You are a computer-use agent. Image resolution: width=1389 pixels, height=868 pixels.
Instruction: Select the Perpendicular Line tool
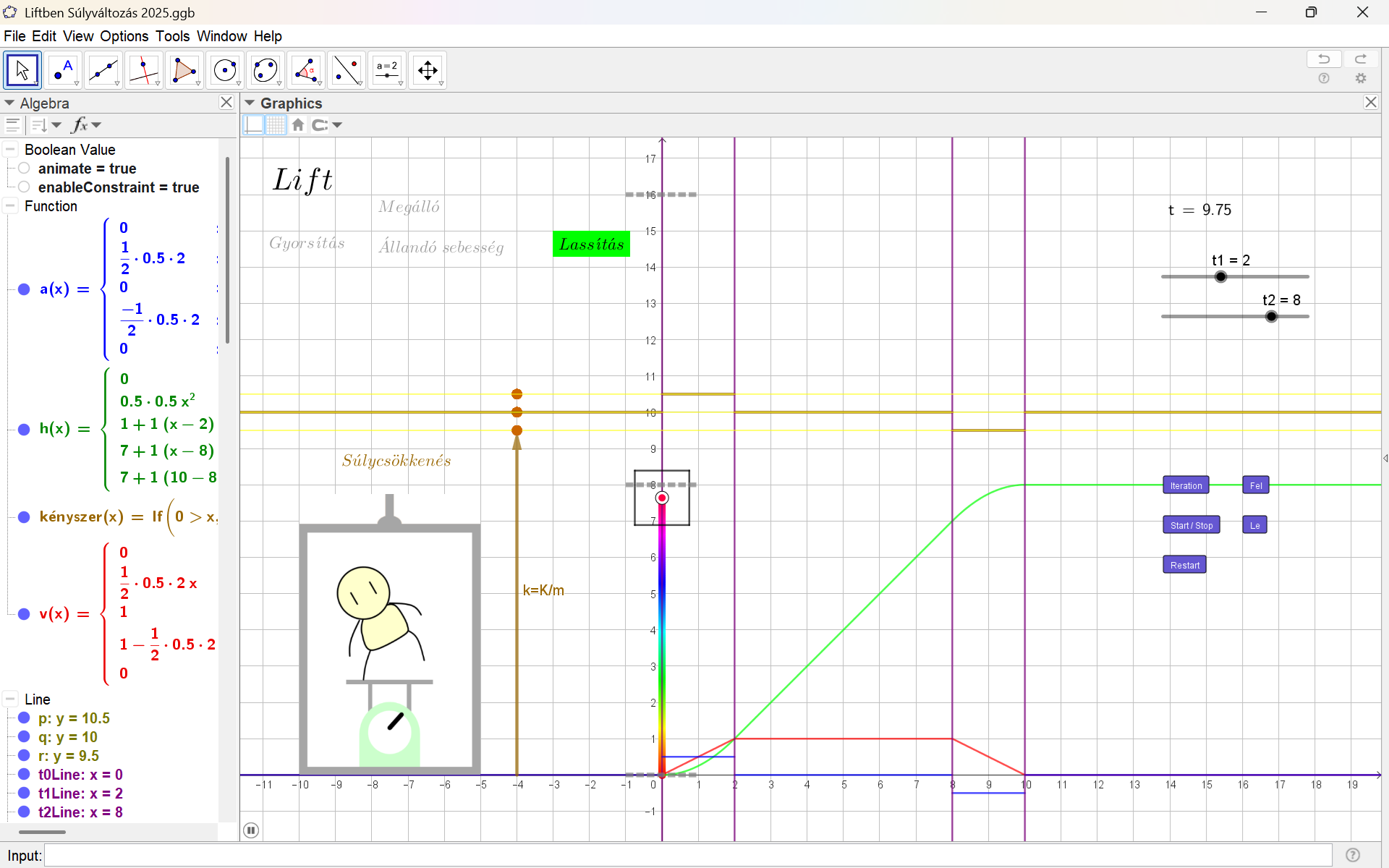pos(144,70)
